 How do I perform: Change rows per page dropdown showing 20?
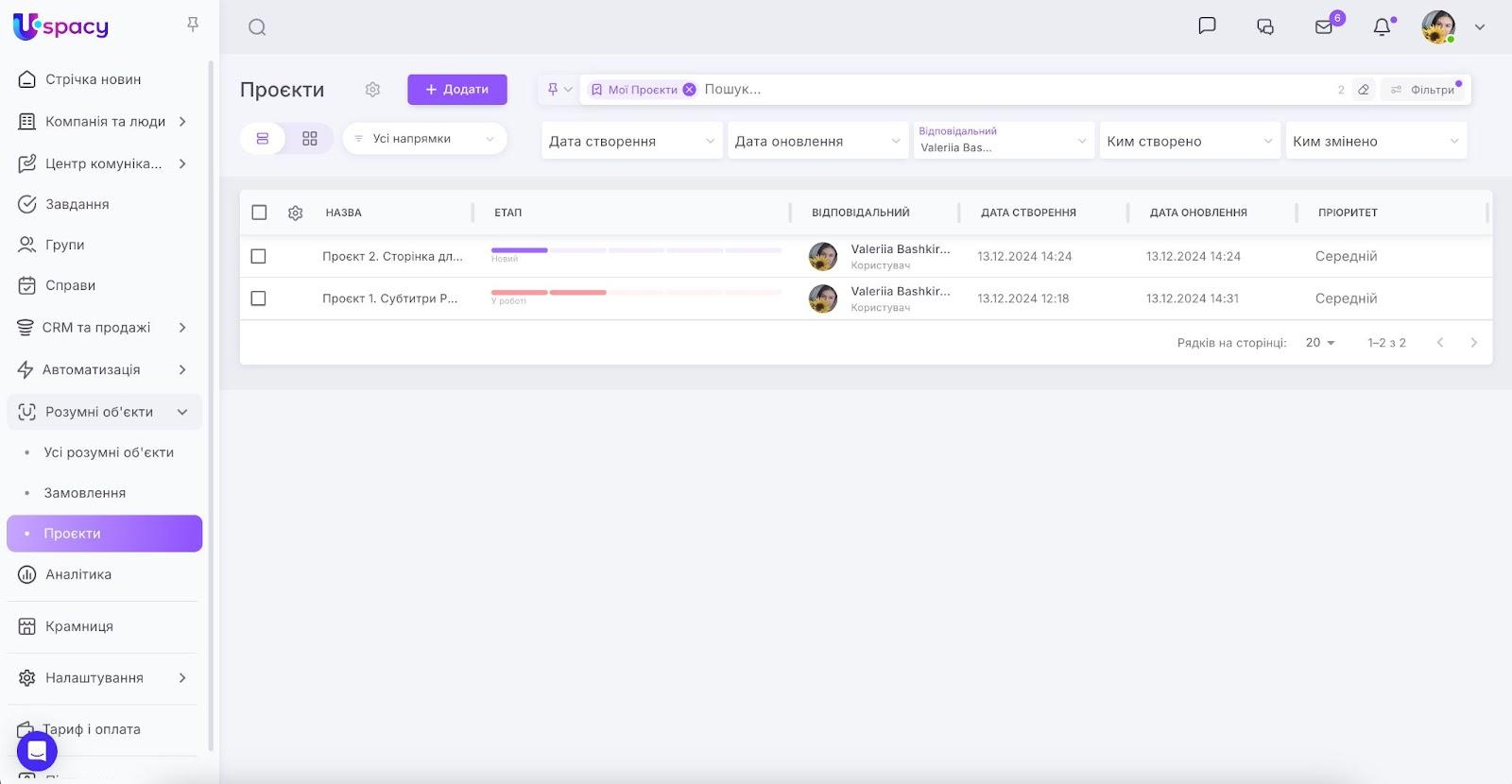[1320, 343]
